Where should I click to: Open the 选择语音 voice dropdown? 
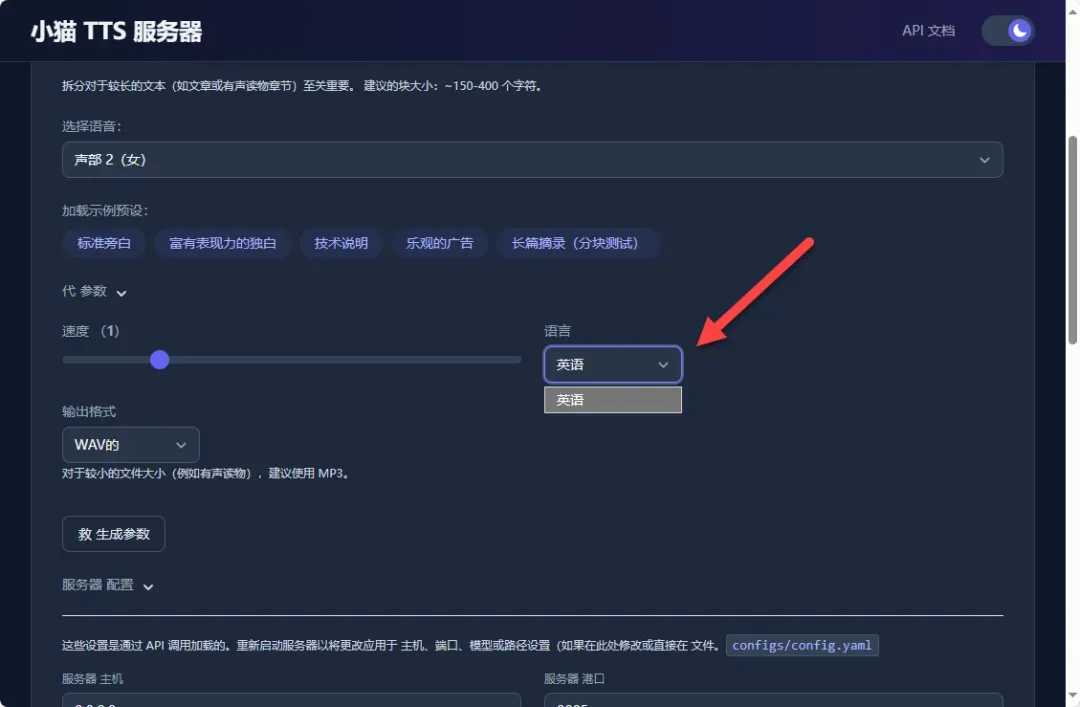coord(532,160)
